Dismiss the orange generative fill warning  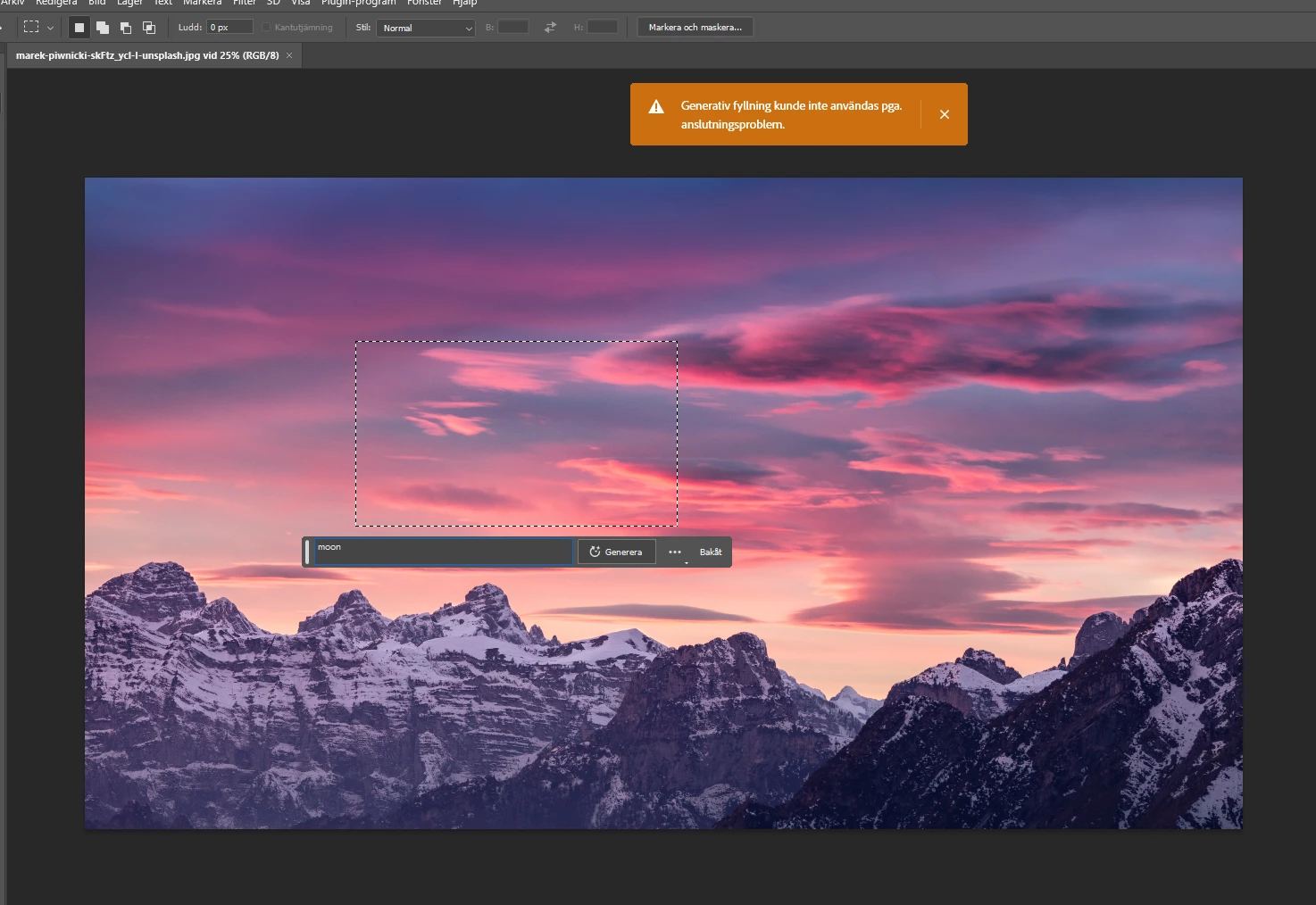[x=945, y=114]
